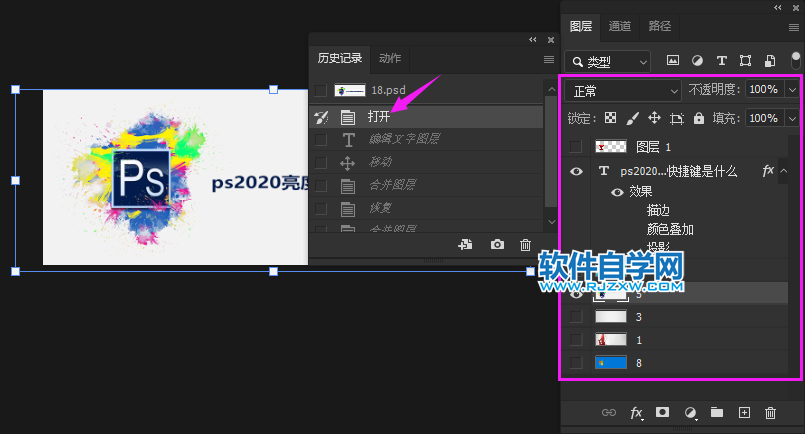Click fill value 100% field
This screenshot has width=805, height=434.
(765, 119)
